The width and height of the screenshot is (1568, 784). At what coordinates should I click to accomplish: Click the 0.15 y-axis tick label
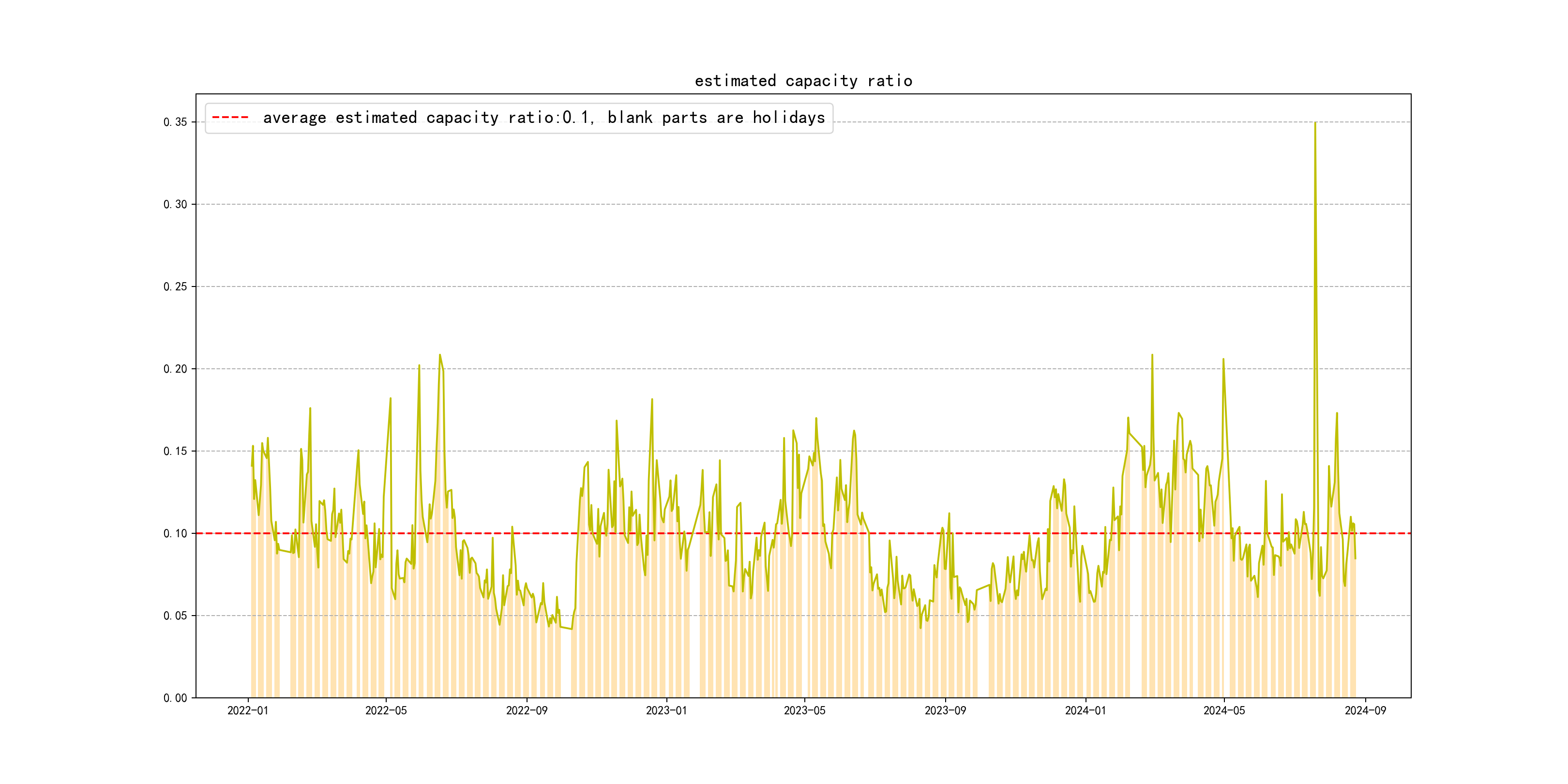pos(175,451)
